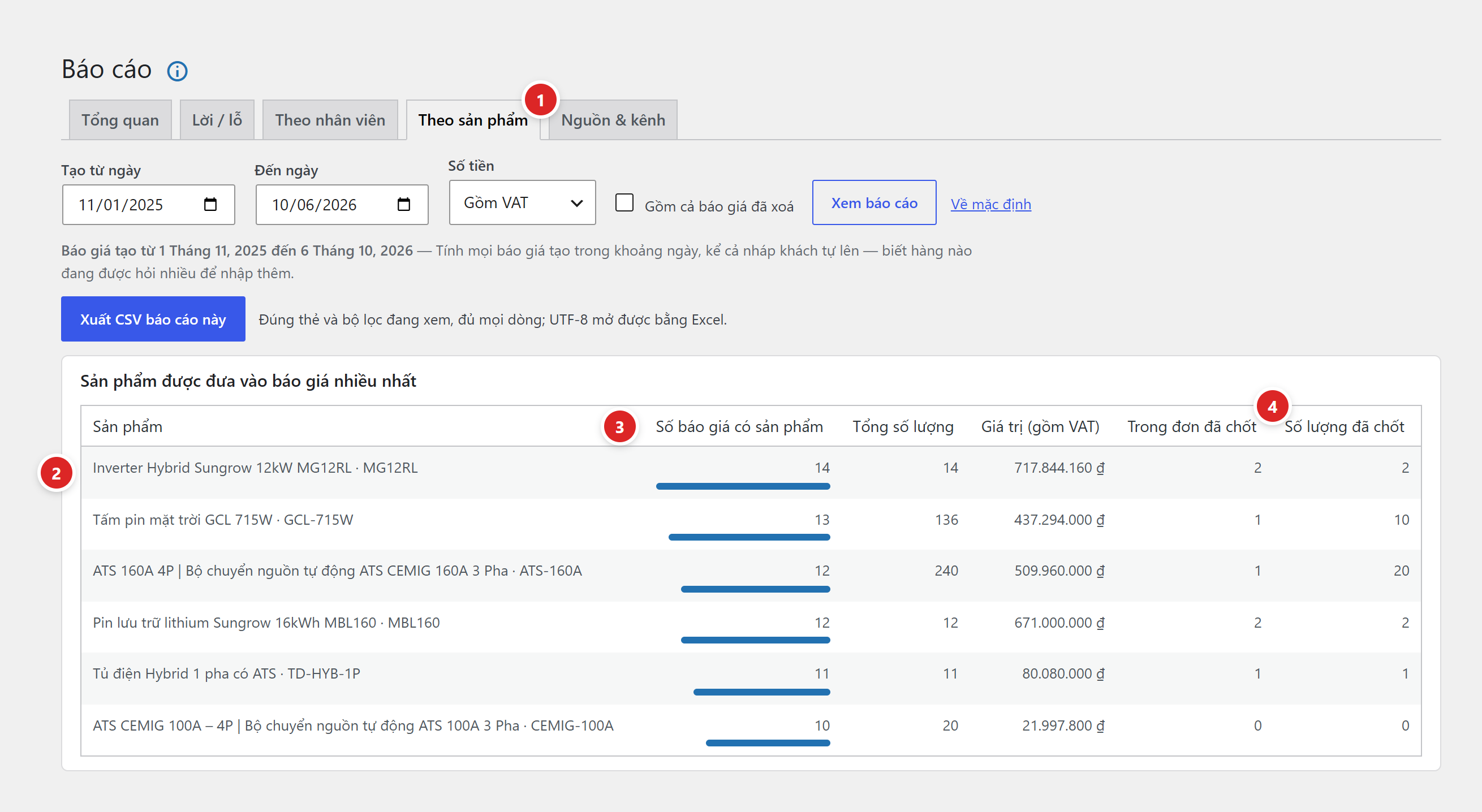This screenshot has height=812, width=1482.
Task: Export with Xuất CSV báo cáo này button
Action: [153, 319]
